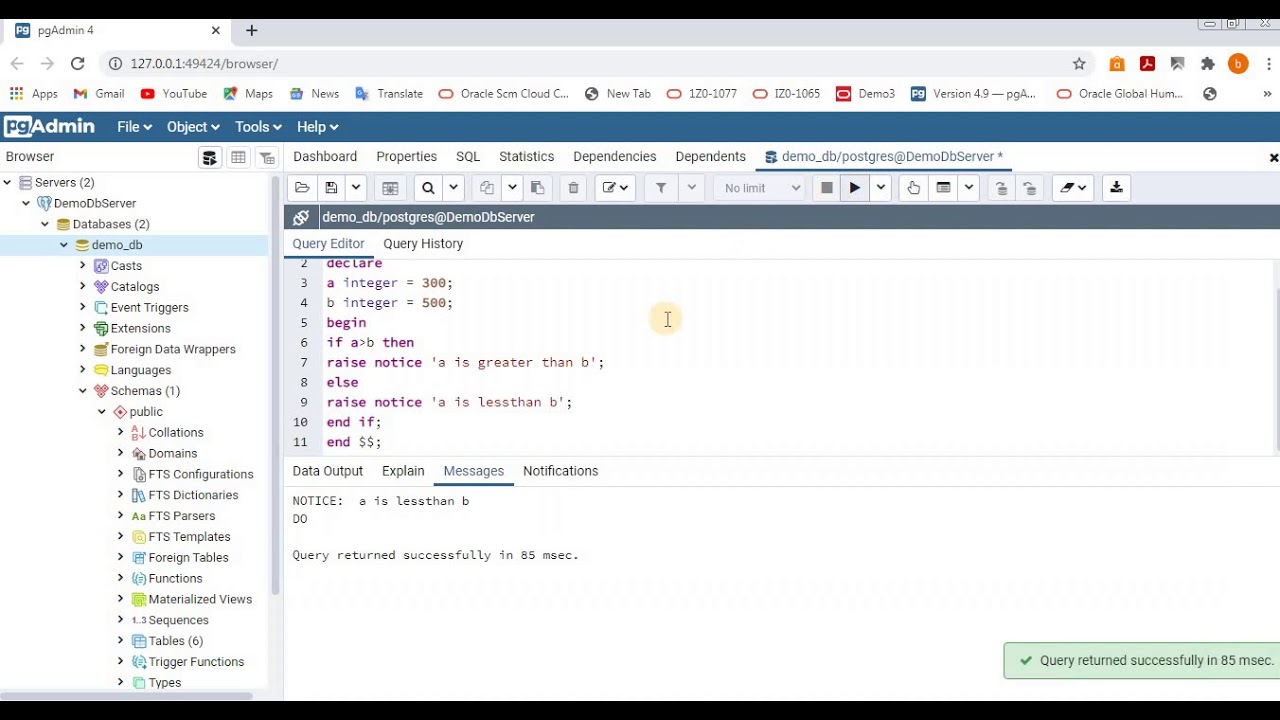Download query results as CSV
Viewport: 1280px width, 720px height.
point(1116,188)
